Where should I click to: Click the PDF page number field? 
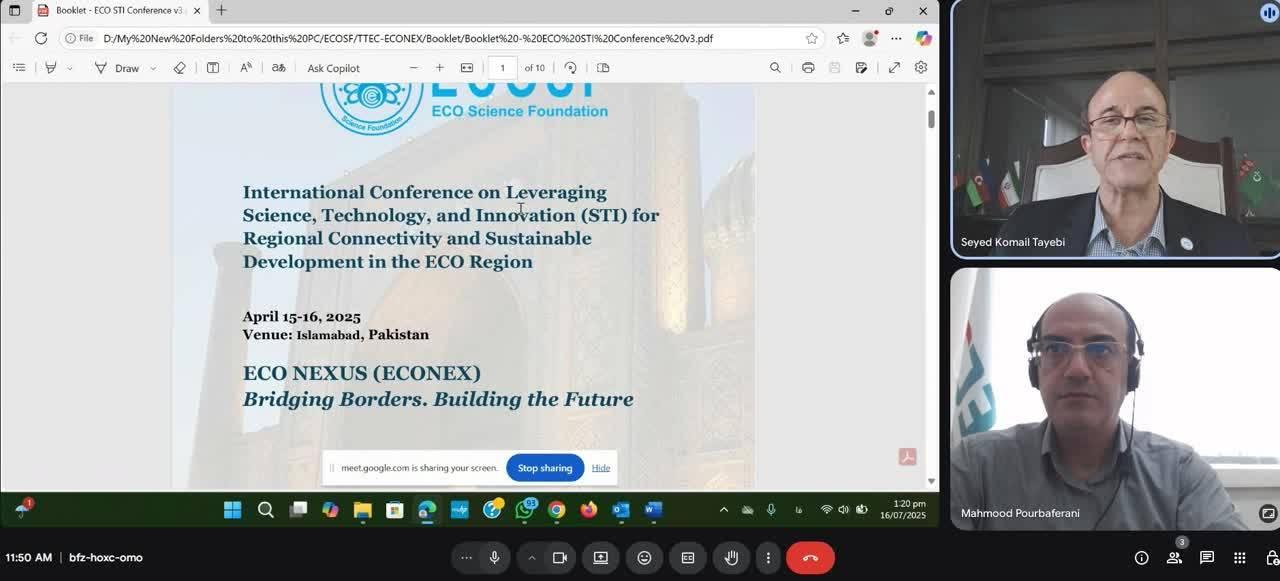tap(502, 68)
